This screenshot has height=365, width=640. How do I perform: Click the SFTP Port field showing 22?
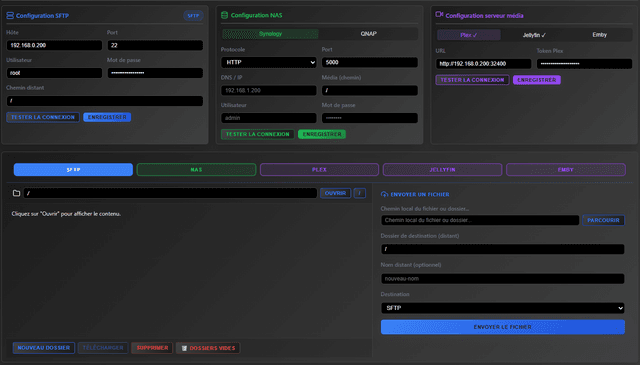pos(155,45)
